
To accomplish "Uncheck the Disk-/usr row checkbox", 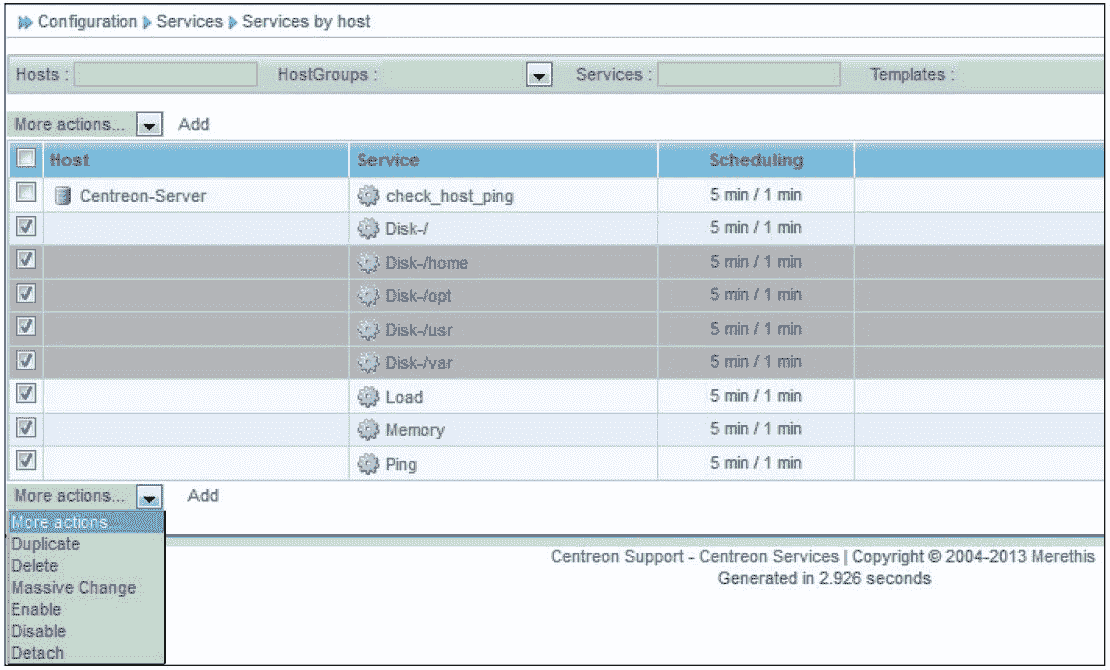I will [x=27, y=327].
